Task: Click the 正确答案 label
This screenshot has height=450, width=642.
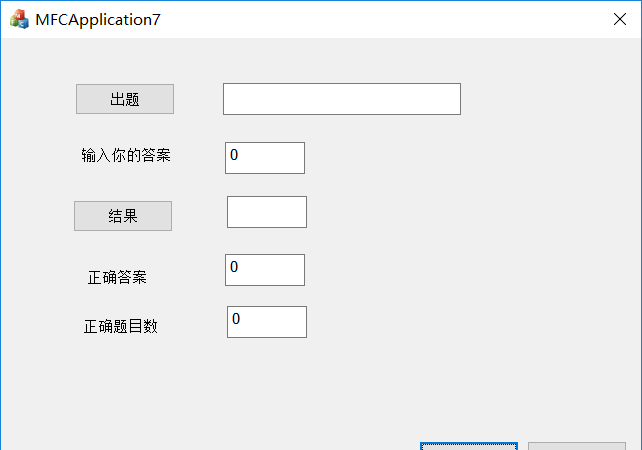Action: [x=117, y=277]
